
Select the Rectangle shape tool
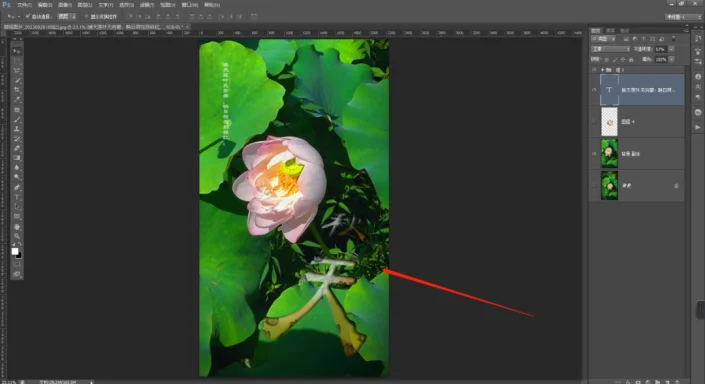tap(17, 216)
